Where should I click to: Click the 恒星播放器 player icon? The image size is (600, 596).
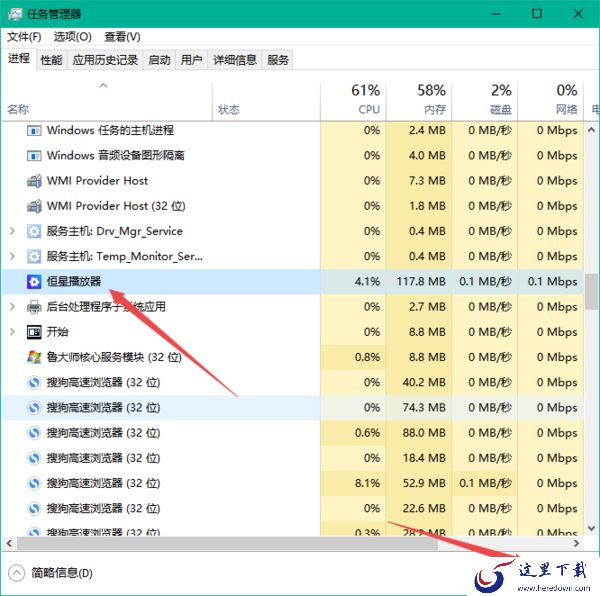click(x=34, y=282)
